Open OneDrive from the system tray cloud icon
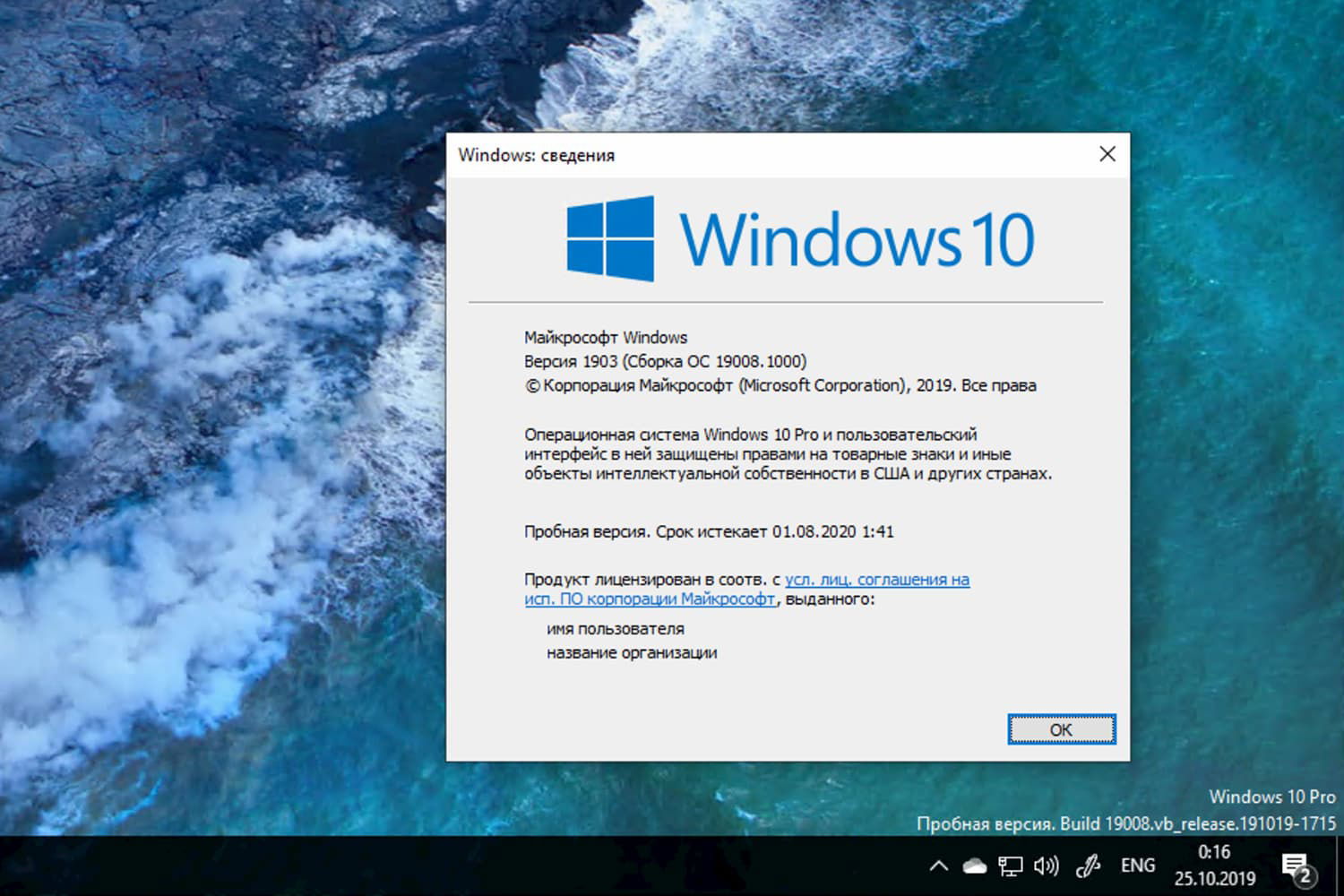This screenshot has width=1344, height=896. 974,866
